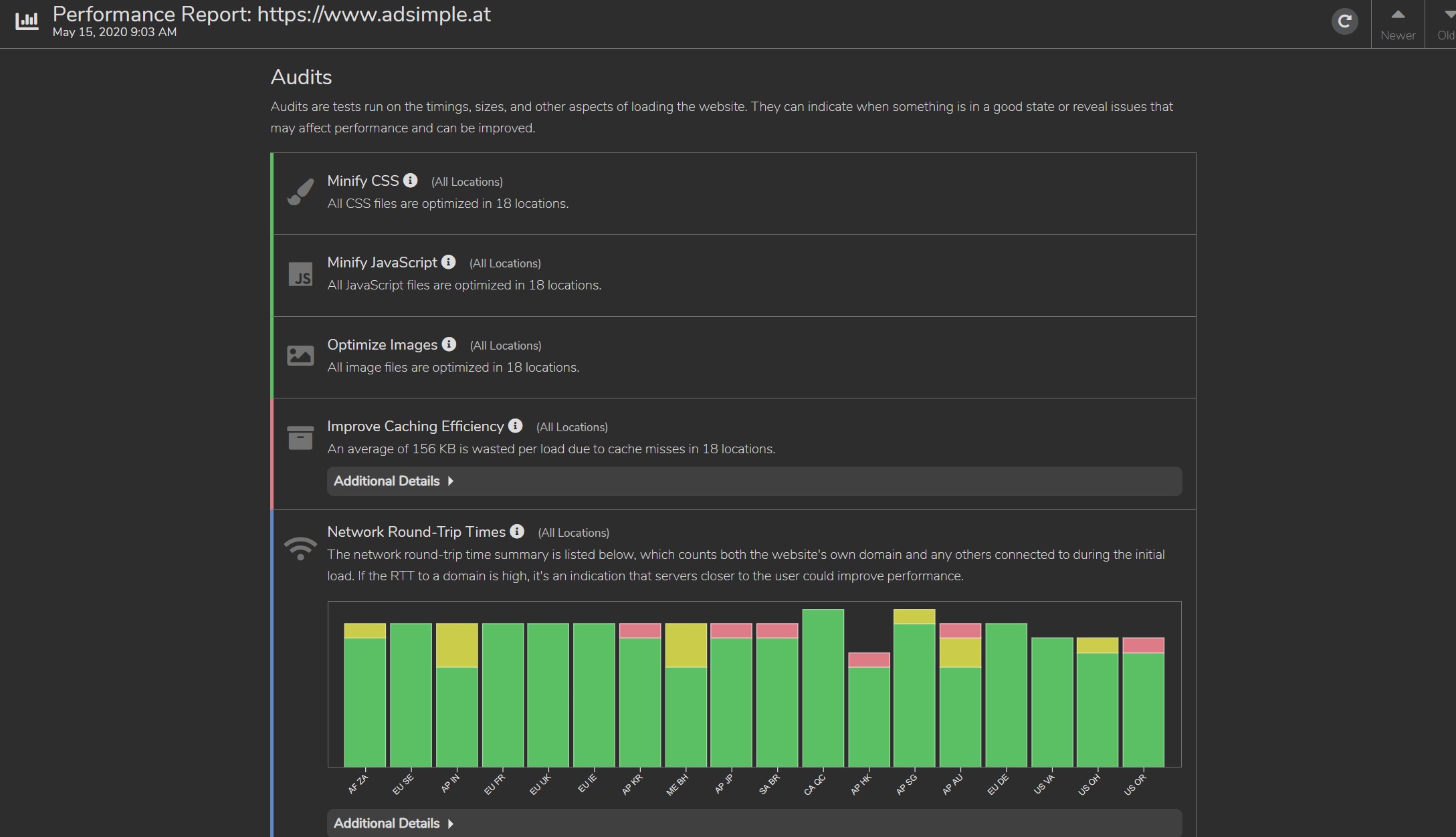The height and width of the screenshot is (837, 1456).
Task: Open info icon next to Minify JavaScript
Action: click(x=449, y=262)
